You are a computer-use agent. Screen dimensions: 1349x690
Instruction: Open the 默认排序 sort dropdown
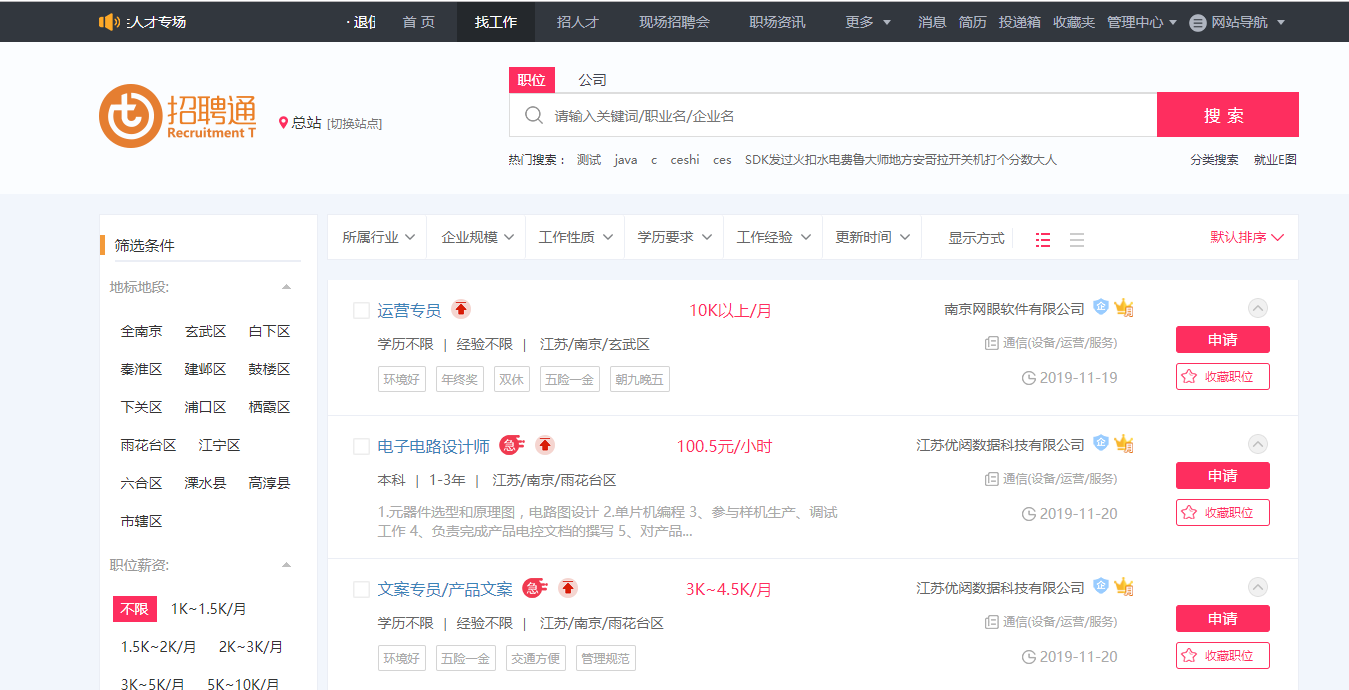(1246, 238)
